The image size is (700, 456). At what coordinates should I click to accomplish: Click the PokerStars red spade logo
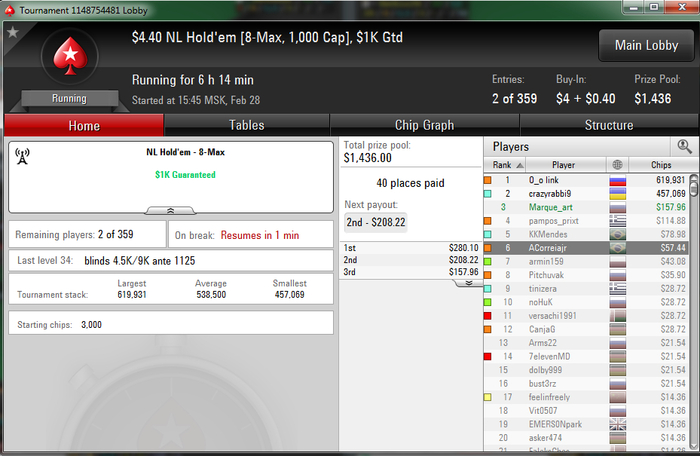coord(70,56)
